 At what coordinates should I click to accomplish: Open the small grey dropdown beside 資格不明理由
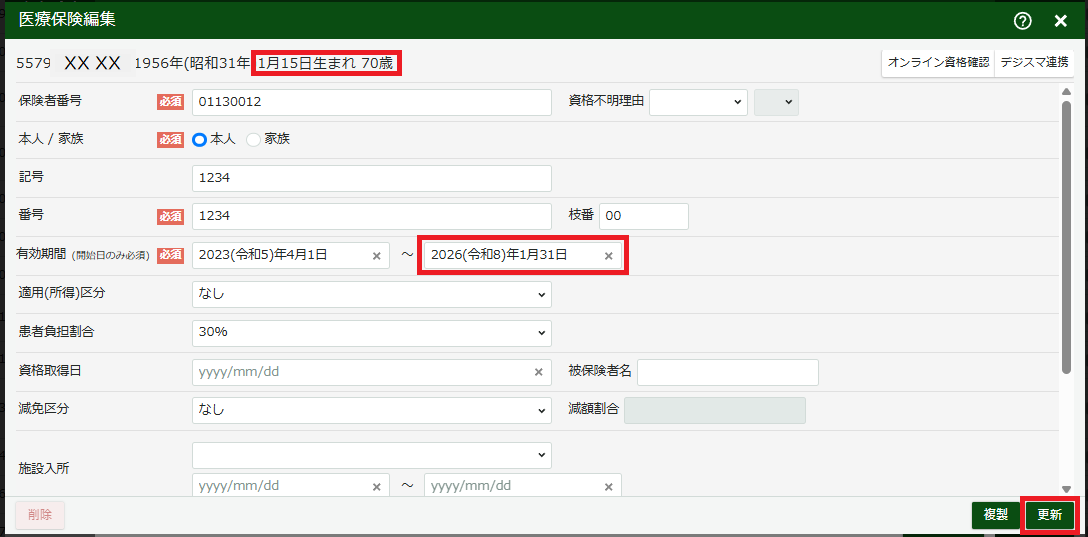776,102
